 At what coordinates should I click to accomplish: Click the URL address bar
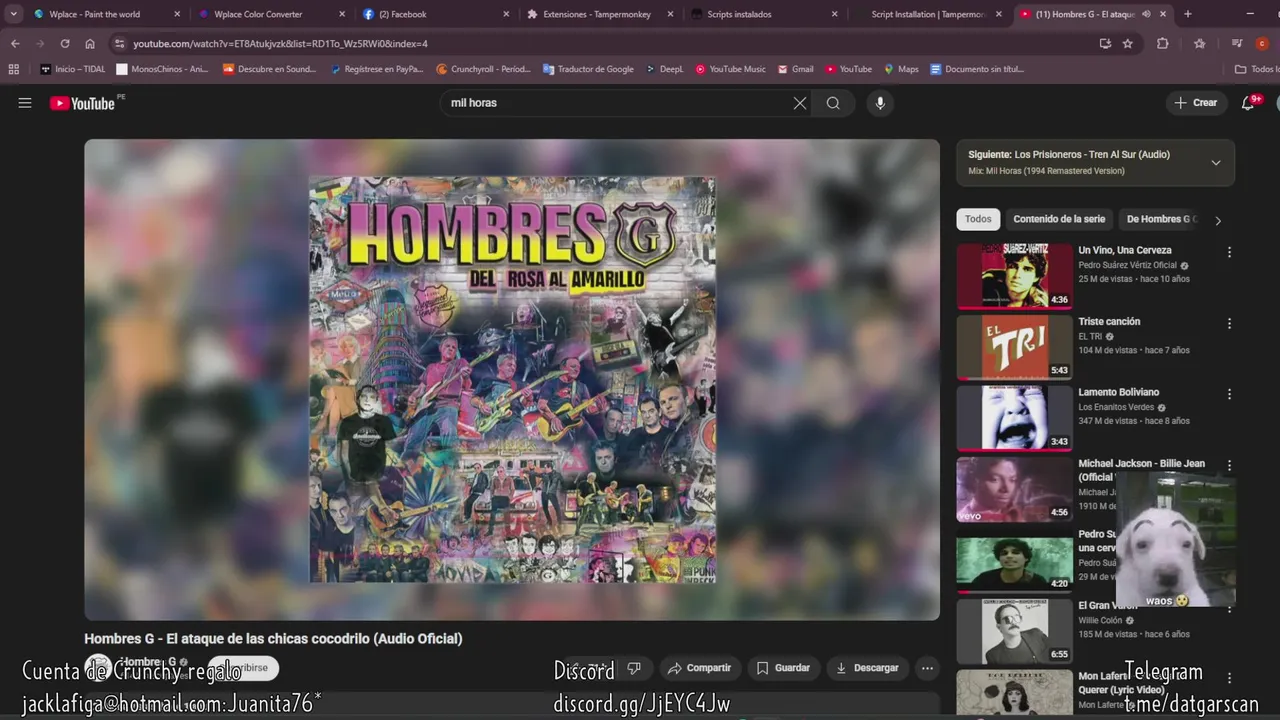coord(610,43)
